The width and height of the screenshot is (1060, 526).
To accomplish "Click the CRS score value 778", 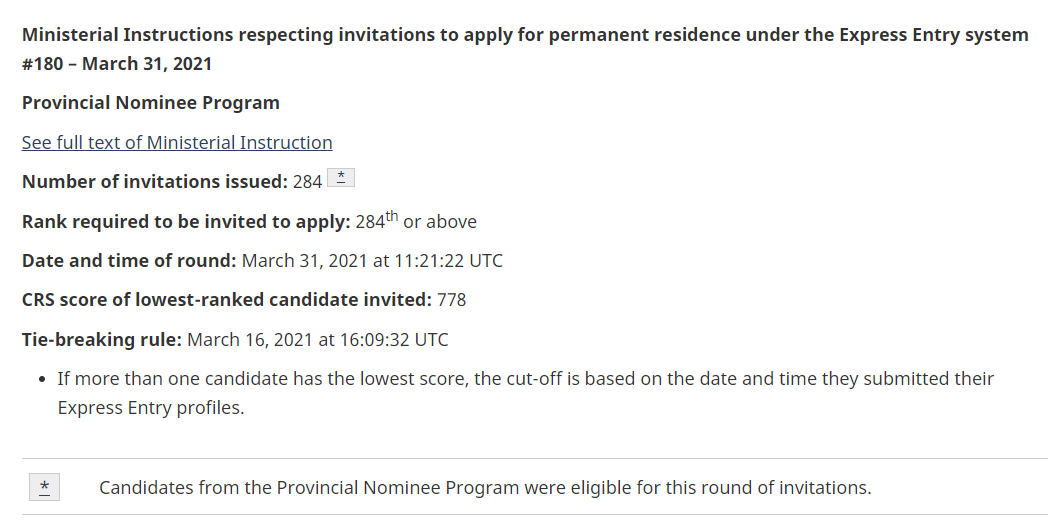I will click(x=452, y=300).
